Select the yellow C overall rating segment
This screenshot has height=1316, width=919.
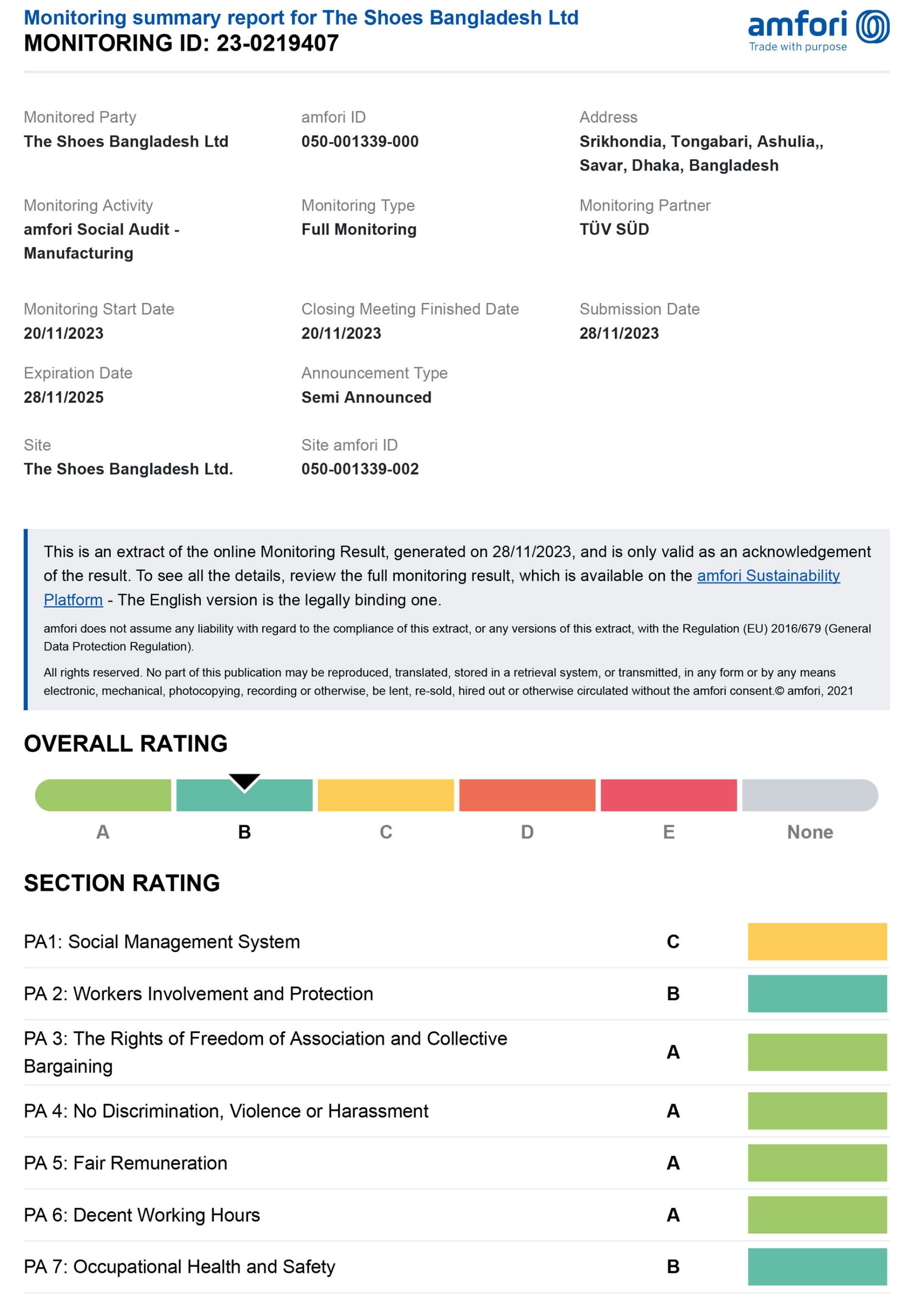386,795
